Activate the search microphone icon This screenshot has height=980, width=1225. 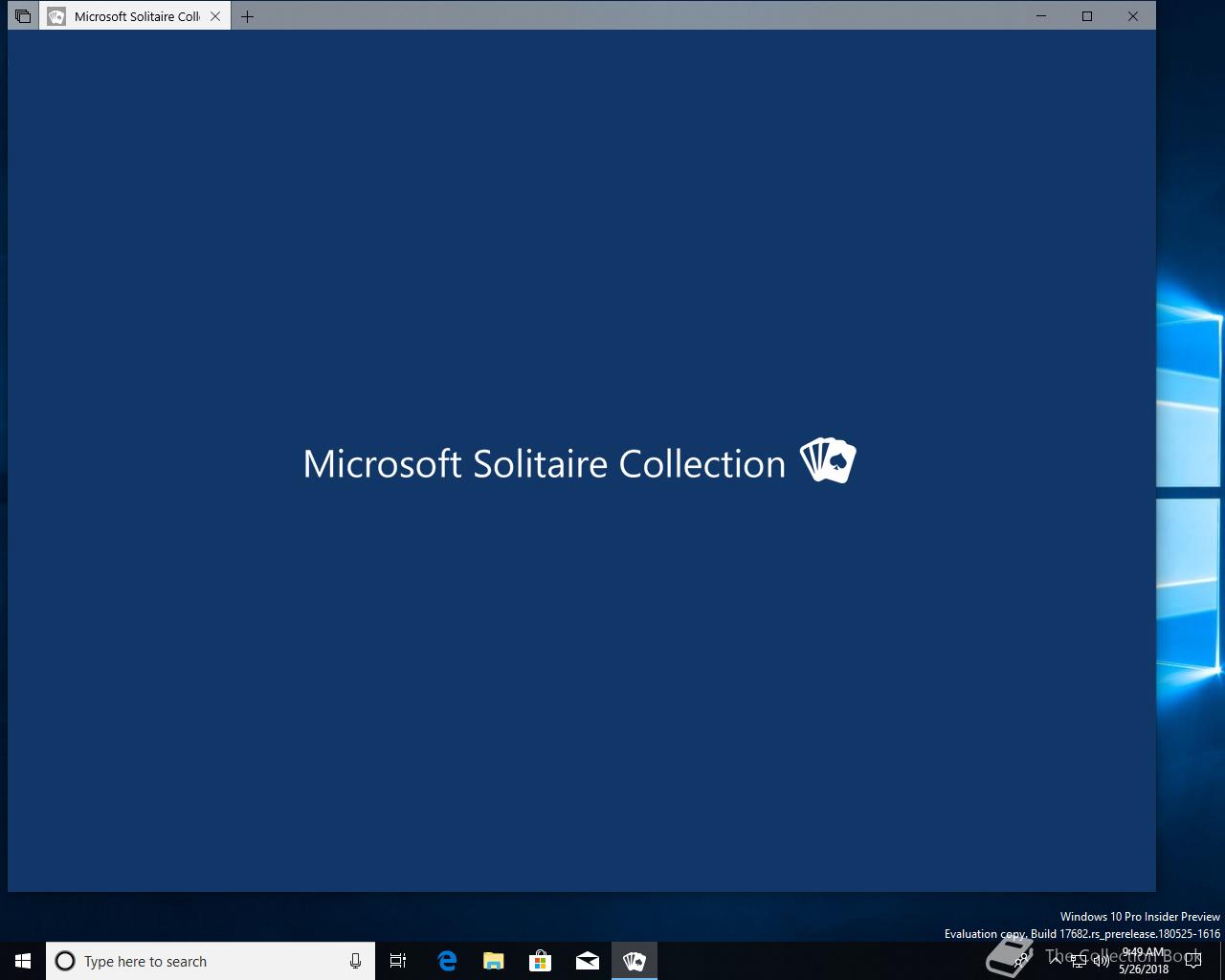[355, 961]
